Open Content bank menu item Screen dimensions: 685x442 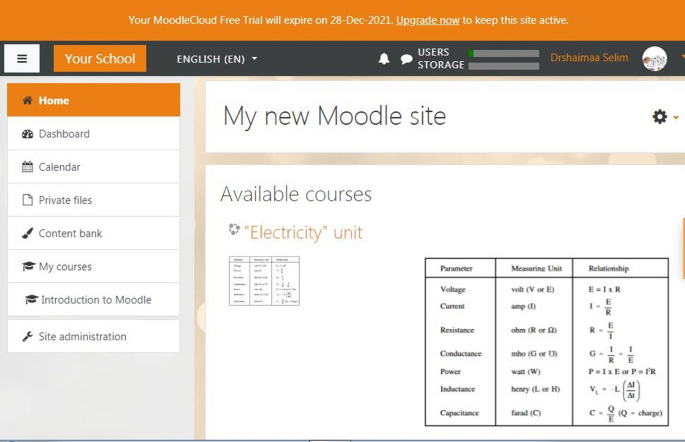coord(93,233)
